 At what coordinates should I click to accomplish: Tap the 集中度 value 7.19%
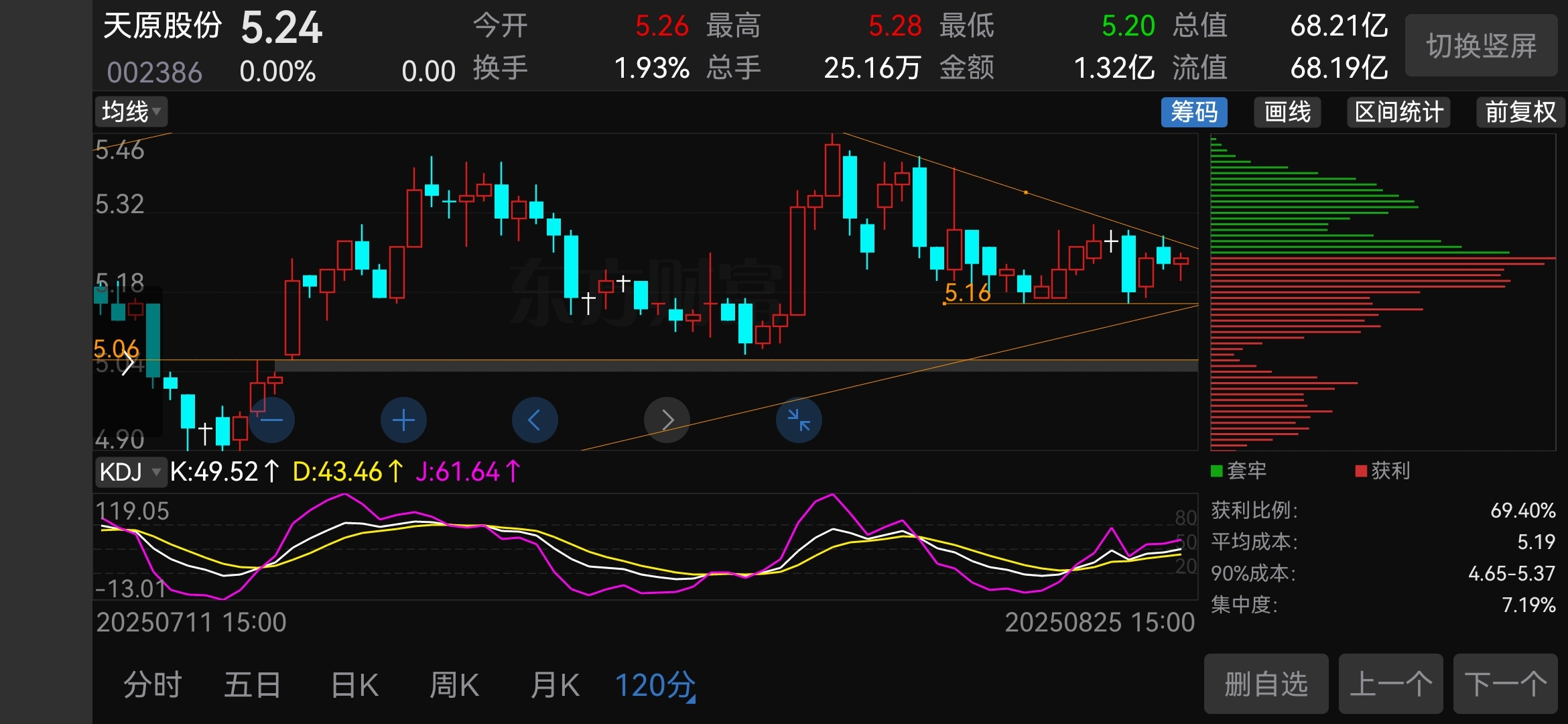pos(1528,605)
